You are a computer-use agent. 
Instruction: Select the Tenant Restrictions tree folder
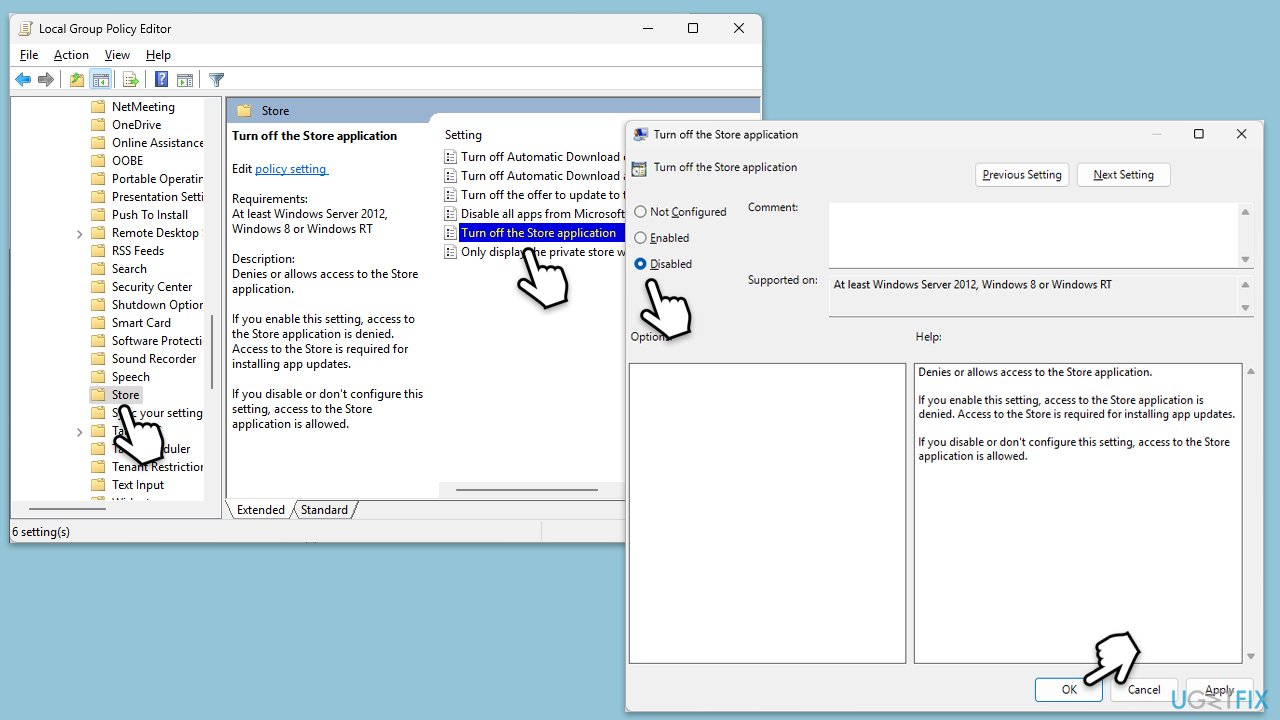pyautogui.click(x=157, y=467)
